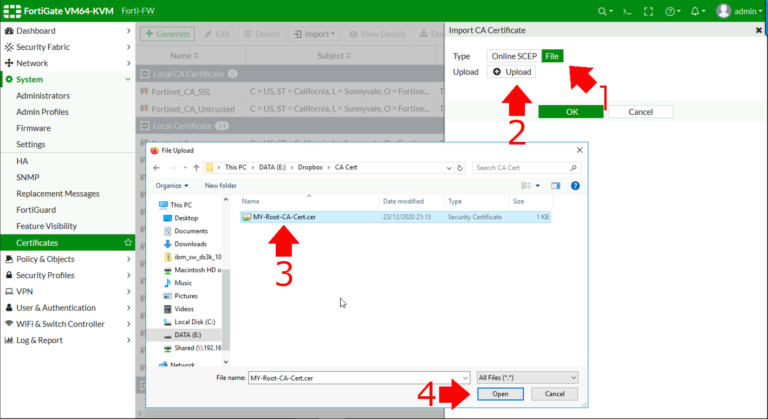Image resolution: width=768 pixels, height=419 pixels.
Task: Open Replacement Messages under System
Action: coord(58,194)
